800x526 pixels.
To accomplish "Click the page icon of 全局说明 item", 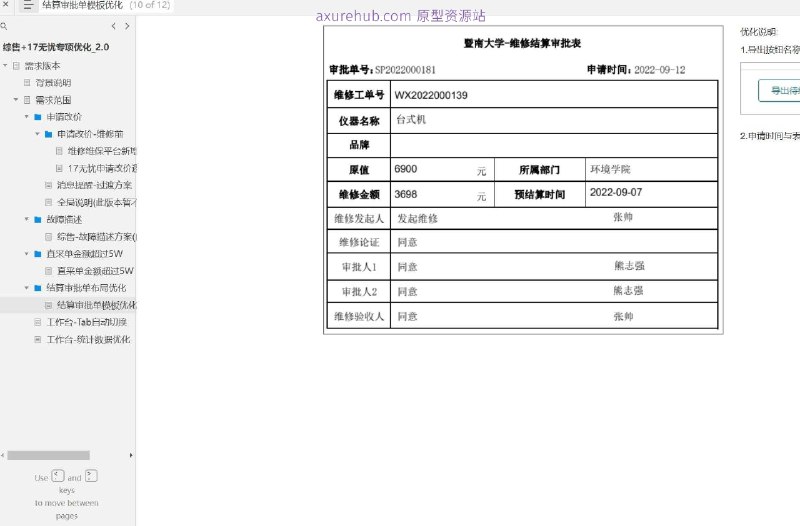I will (x=48, y=202).
